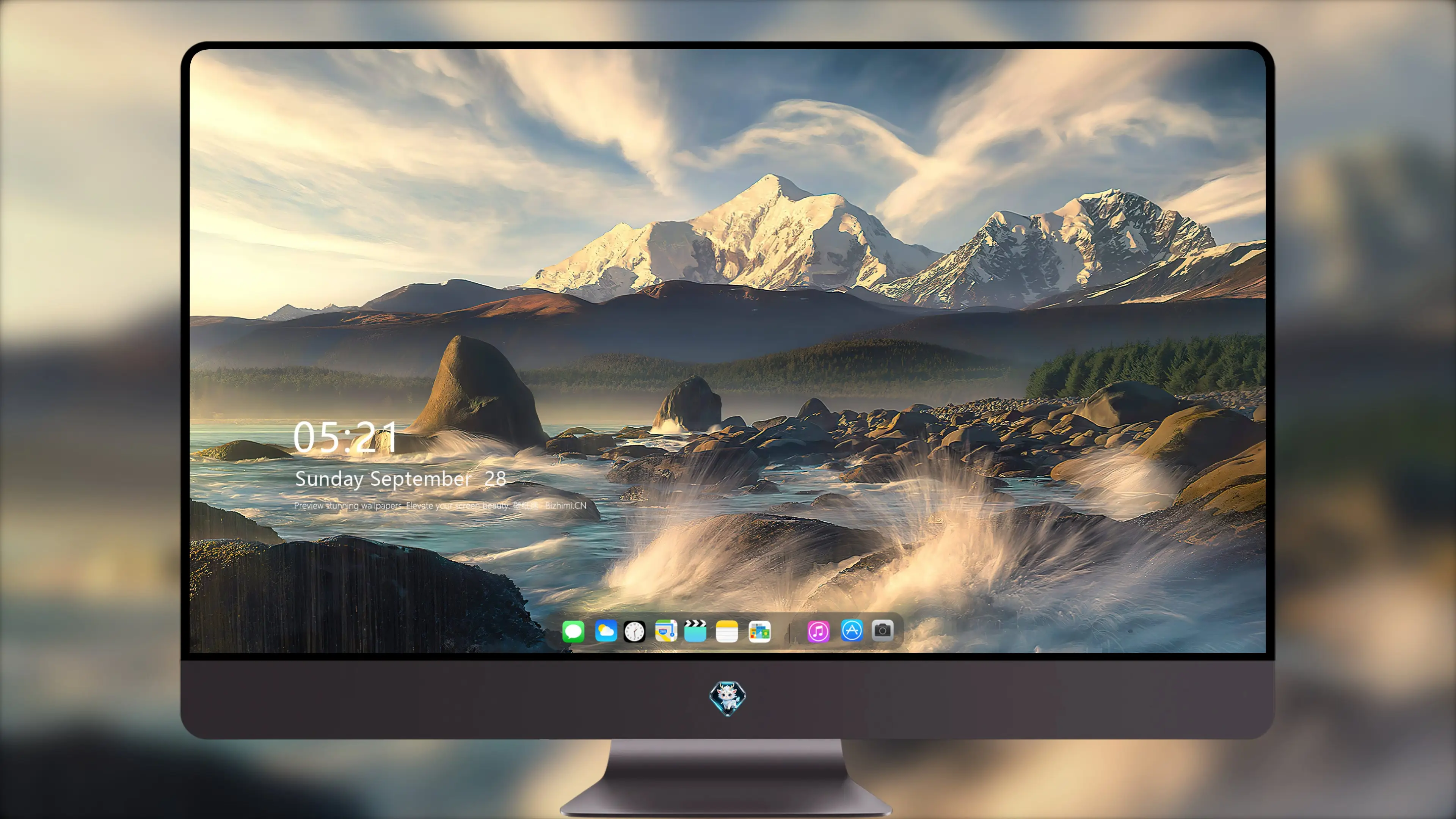Click the Sunday September 28 date text
1456x819 pixels.
(x=401, y=479)
